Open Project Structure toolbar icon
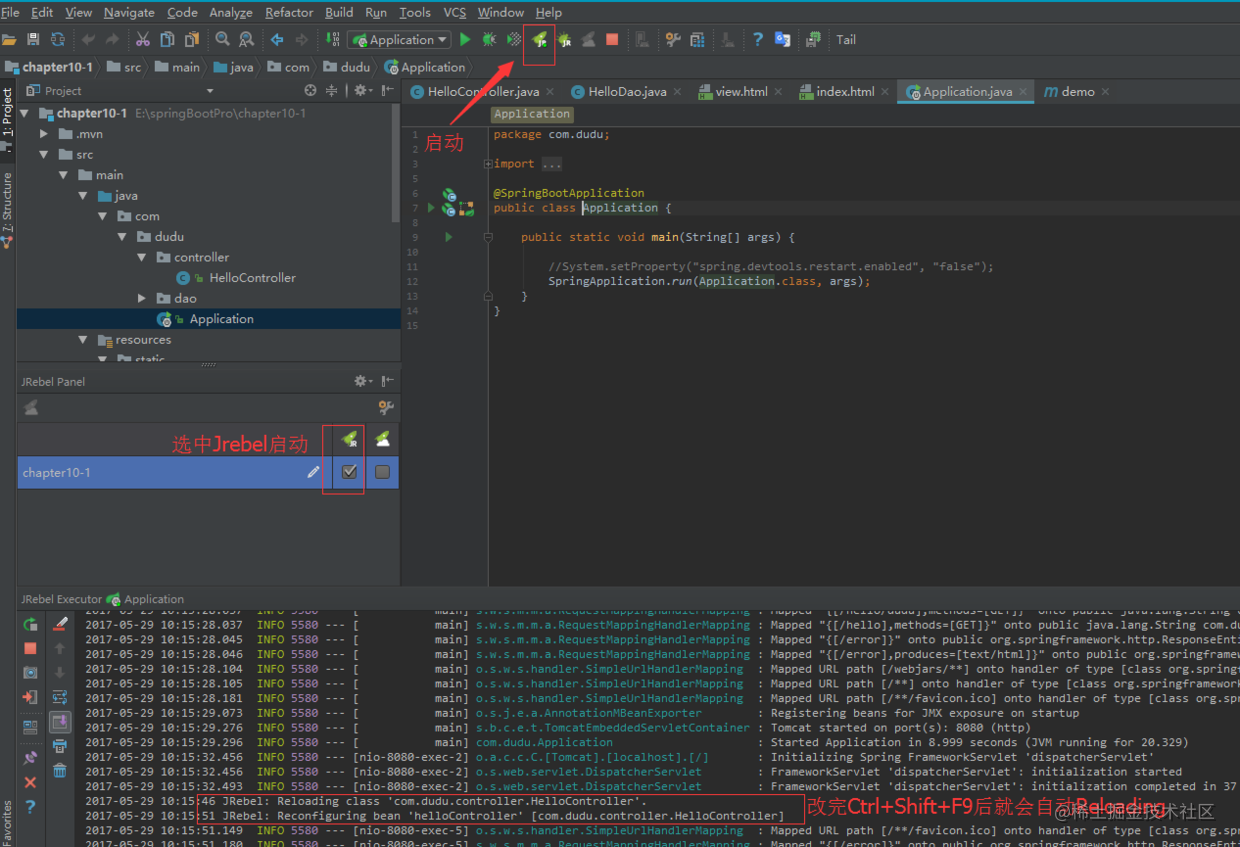This screenshot has width=1240, height=847. (x=697, y=40)
